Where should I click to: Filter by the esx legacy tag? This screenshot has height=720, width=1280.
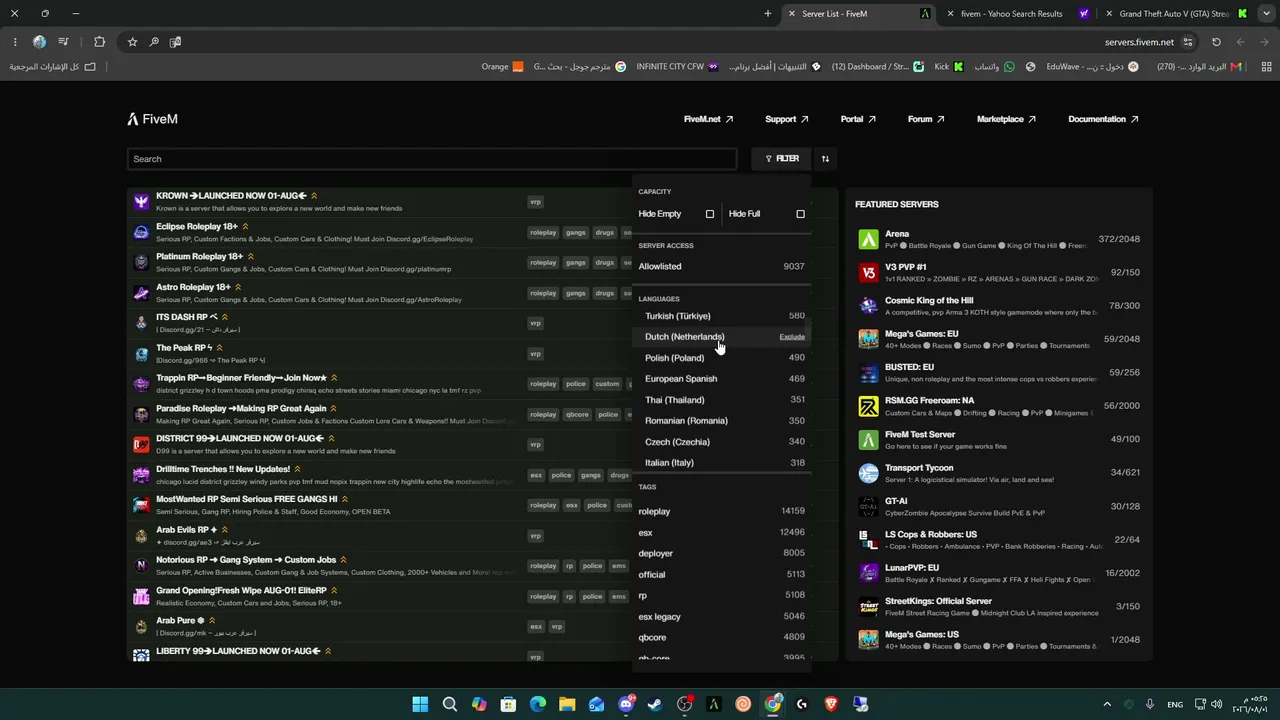point(722,616)
